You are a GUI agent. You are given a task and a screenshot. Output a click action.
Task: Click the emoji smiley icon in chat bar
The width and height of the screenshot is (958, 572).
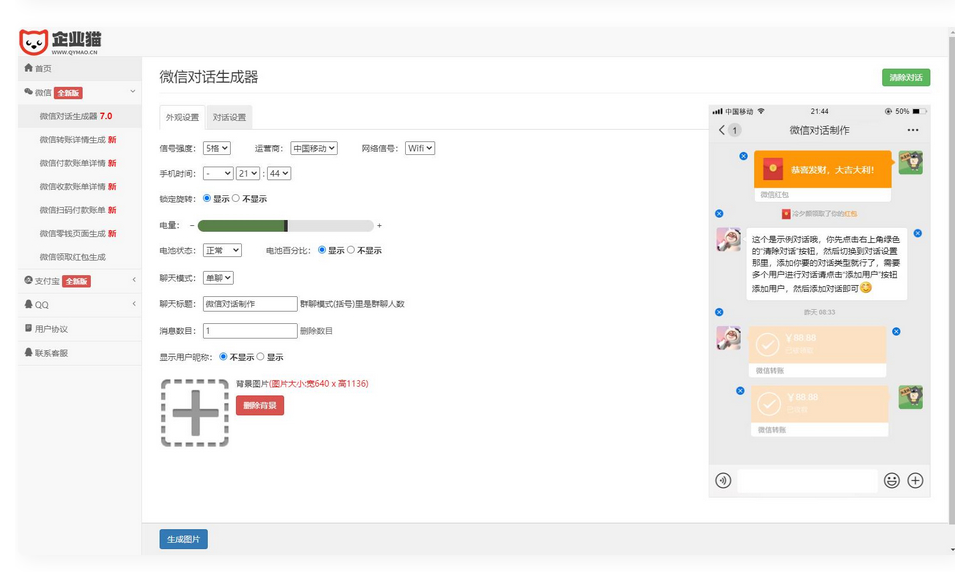891,480
